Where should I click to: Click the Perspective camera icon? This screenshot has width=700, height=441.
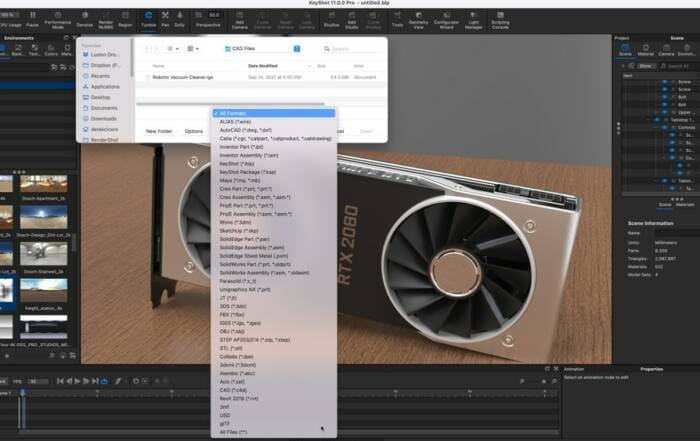pos(200,16)
